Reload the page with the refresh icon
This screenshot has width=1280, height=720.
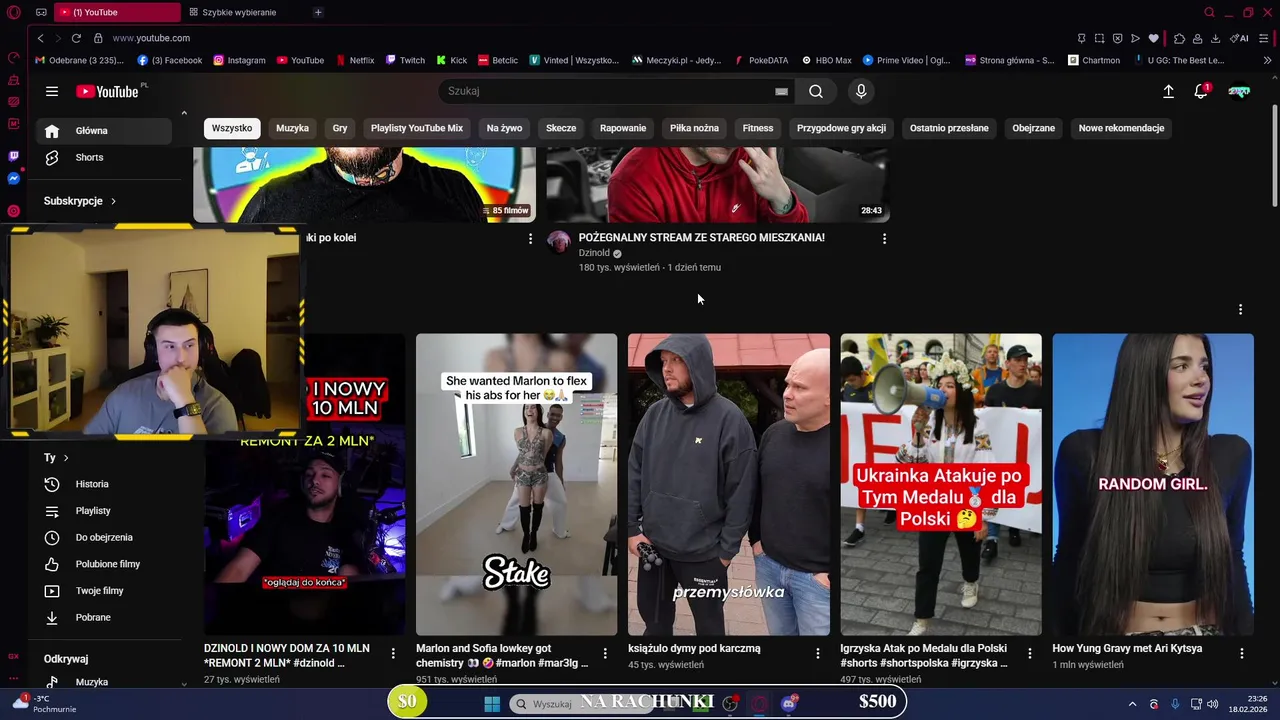pos(76,38)
